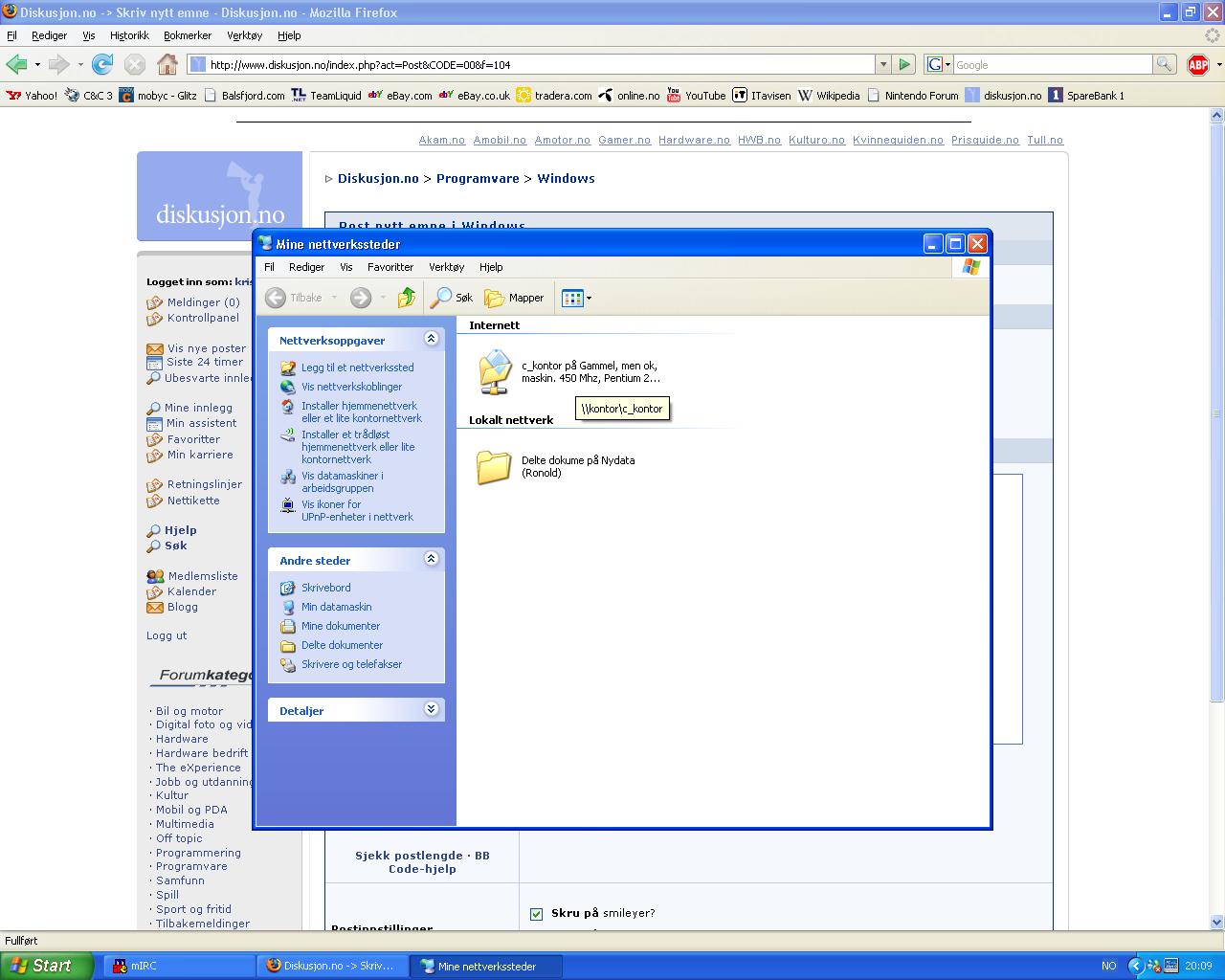Open the Yahoo! bookmark

click(x=32, y=96)
